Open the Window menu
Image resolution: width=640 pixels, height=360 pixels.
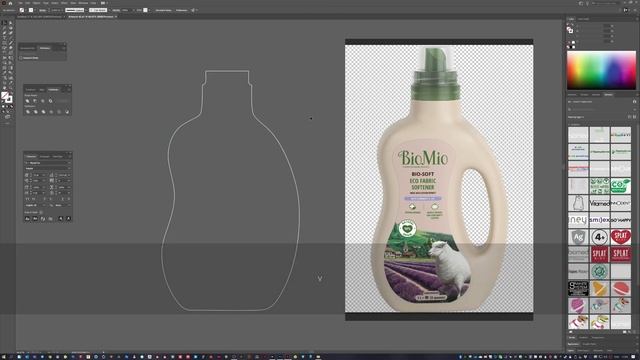click(x=83, y=3)
